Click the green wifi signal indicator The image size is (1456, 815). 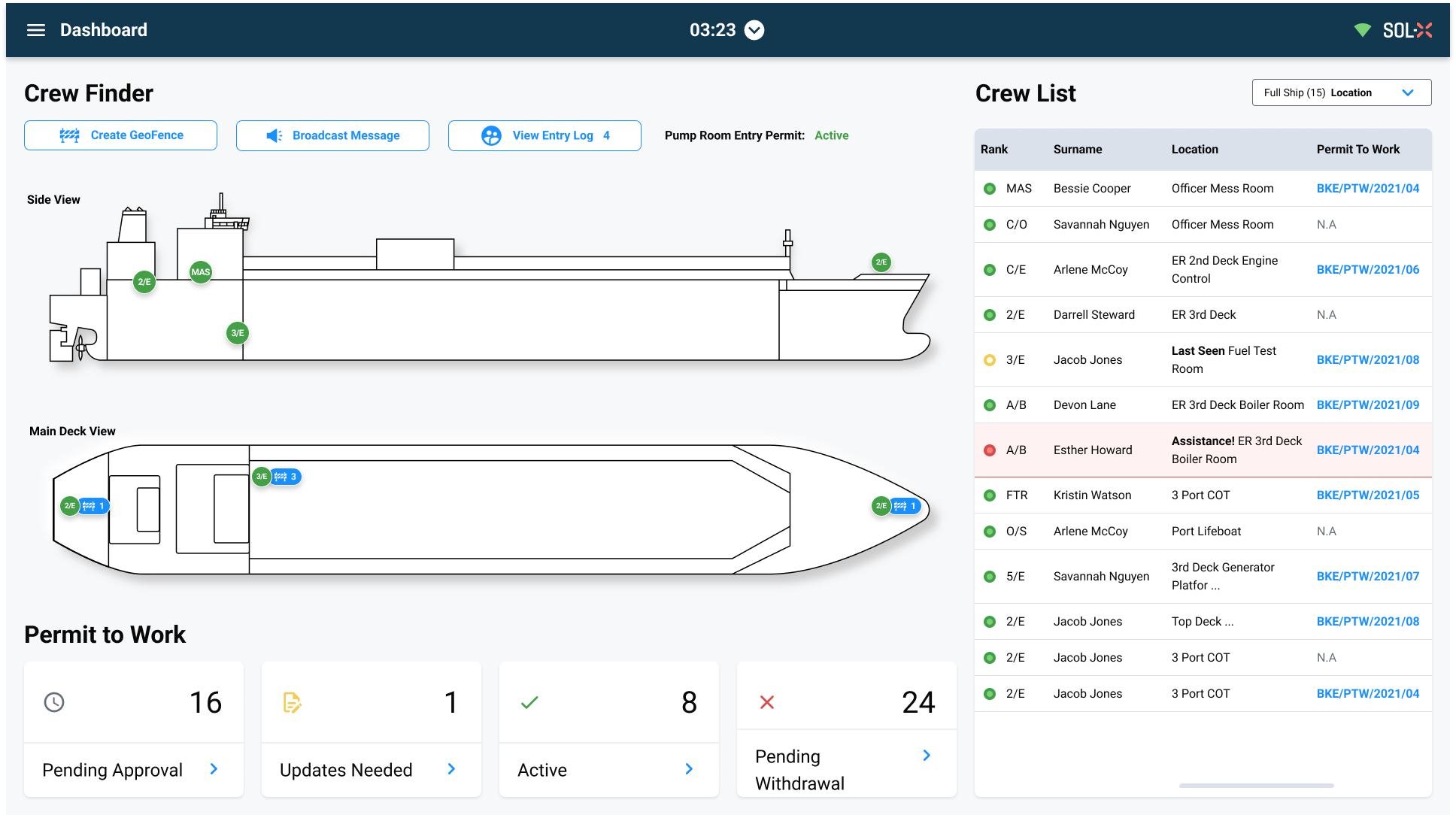[1362, 30]
